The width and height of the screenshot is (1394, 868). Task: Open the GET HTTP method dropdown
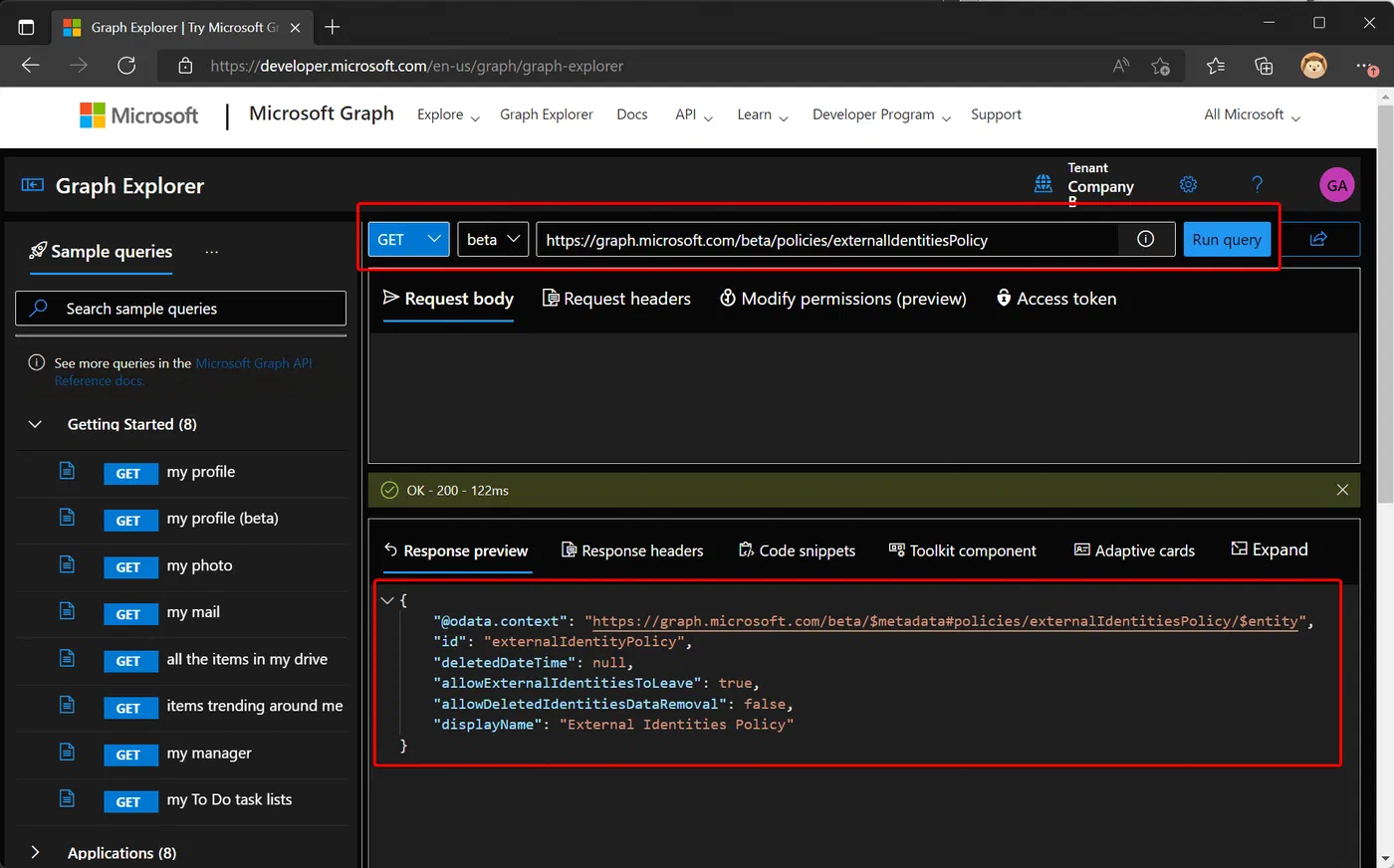(x=408, y=239)
